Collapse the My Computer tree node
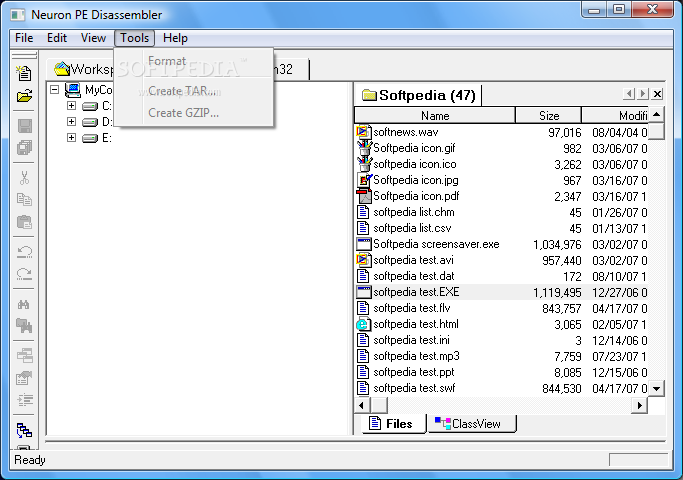Image resolution: width=683 pixels, height=480 pixels. click(54, 90)
